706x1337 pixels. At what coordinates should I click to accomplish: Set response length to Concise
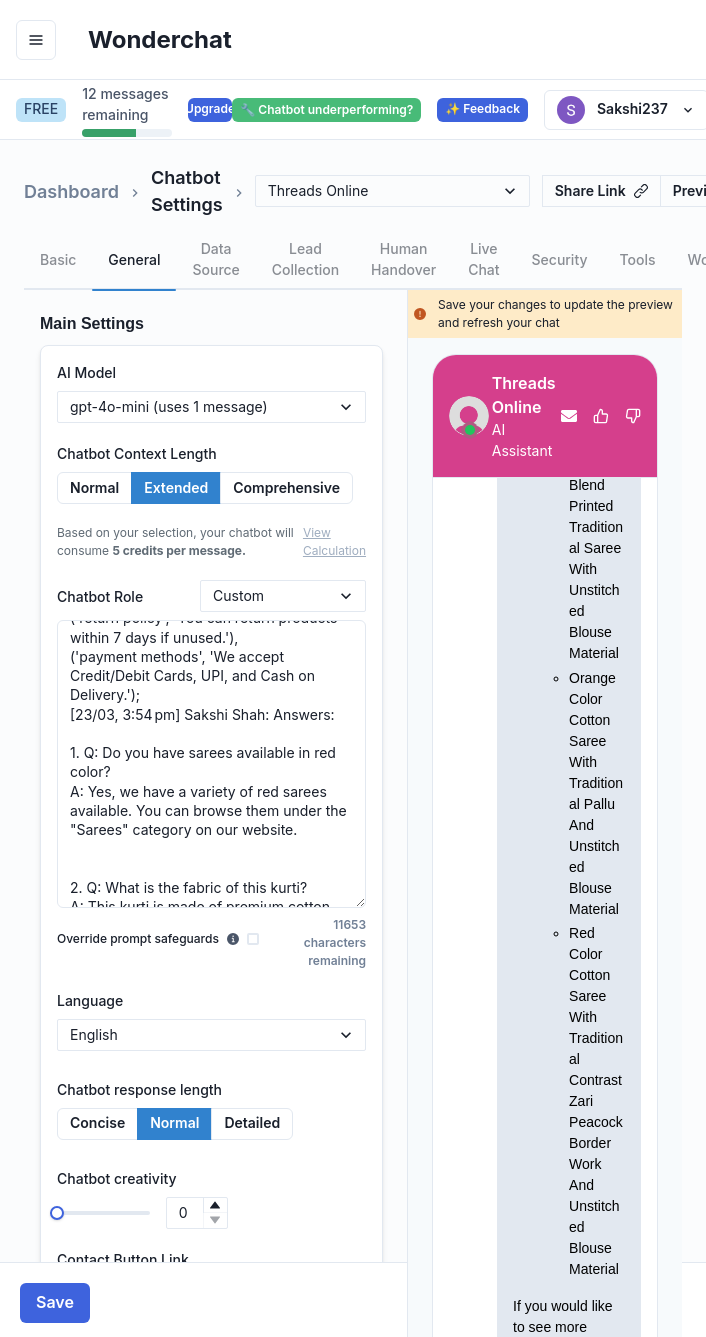97,1123
